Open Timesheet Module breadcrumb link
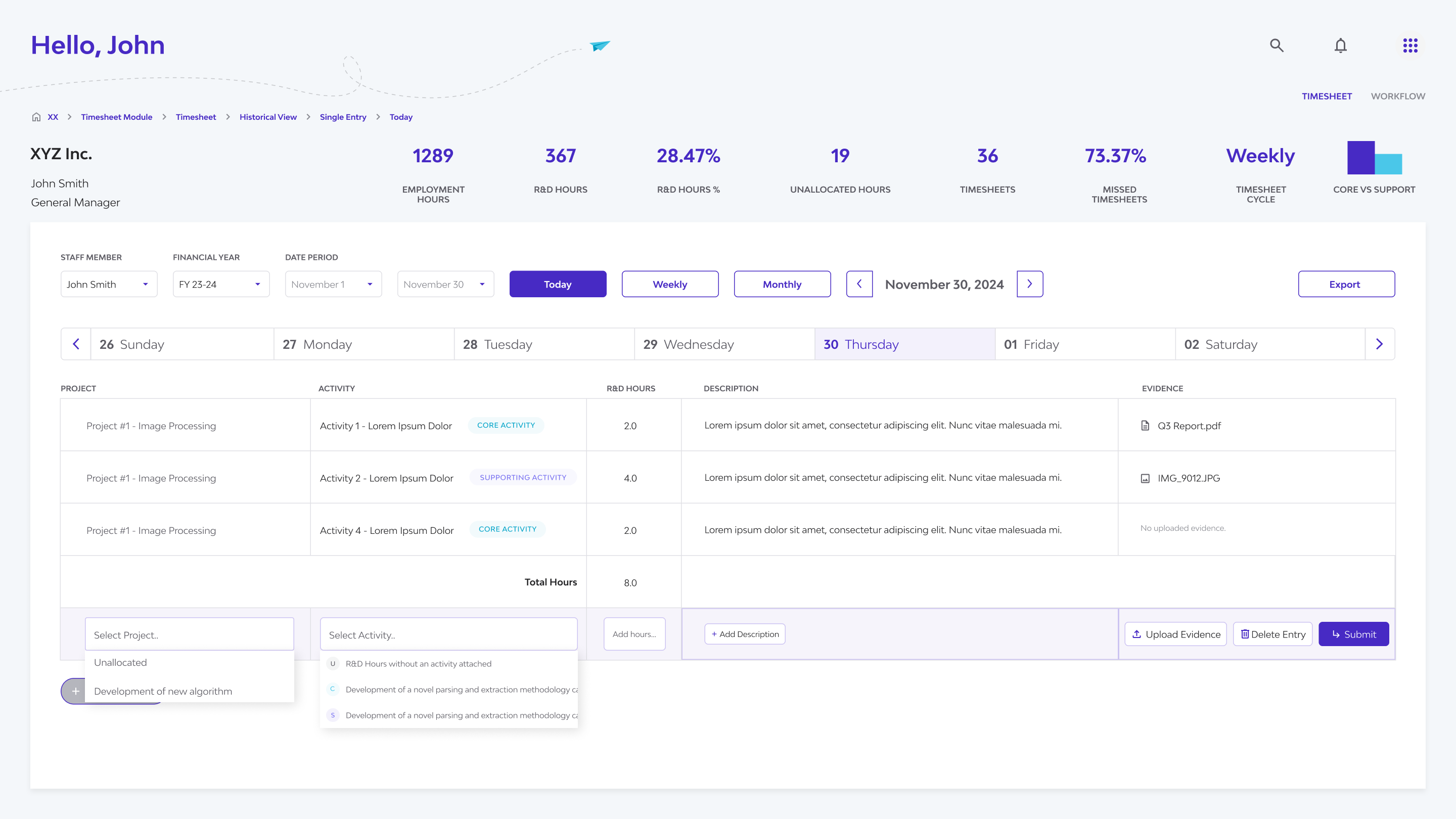 tap(116, 117)
